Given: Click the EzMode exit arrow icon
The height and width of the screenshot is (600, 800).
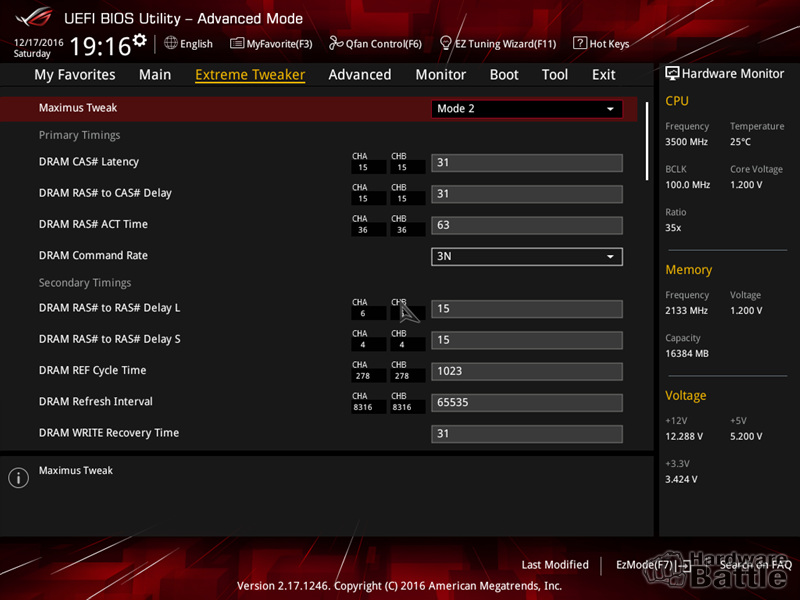Looking at the screenshot, I should (685, 565).
